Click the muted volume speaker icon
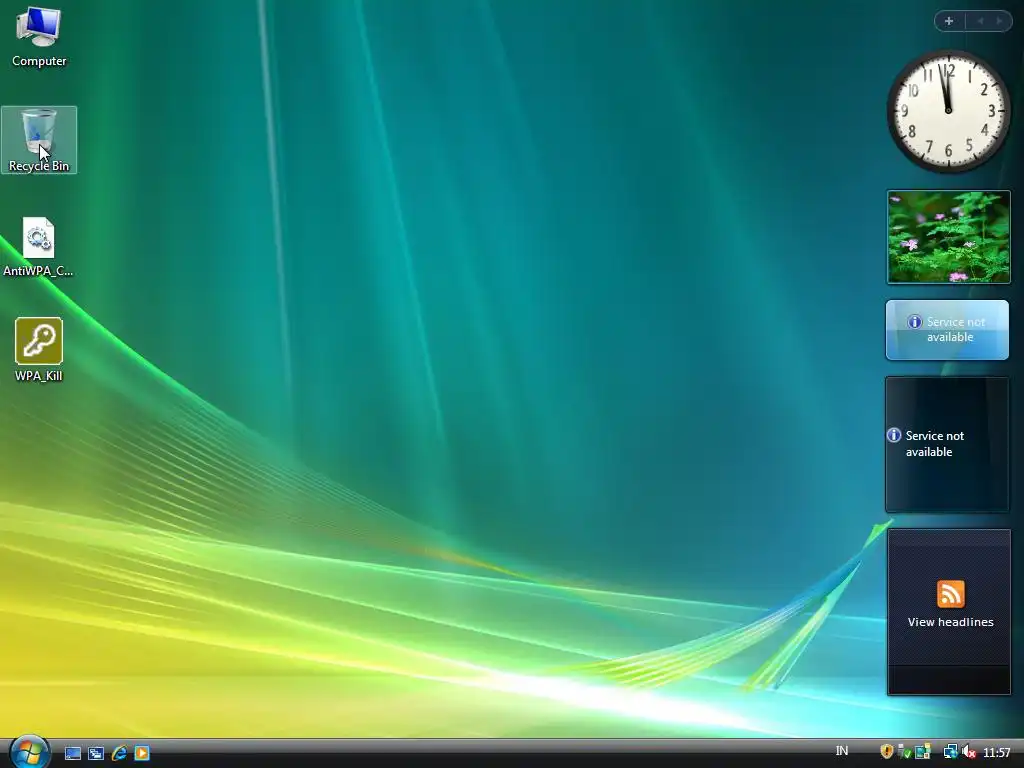The height and width of the screenshot is (768, 1024). [968, 752]
